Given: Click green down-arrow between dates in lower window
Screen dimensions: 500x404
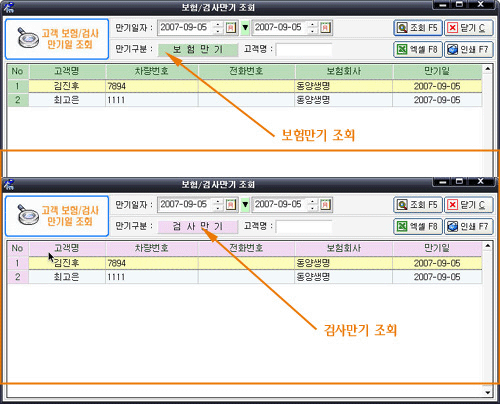Looking at the screenshot, I should coord(245,205).
